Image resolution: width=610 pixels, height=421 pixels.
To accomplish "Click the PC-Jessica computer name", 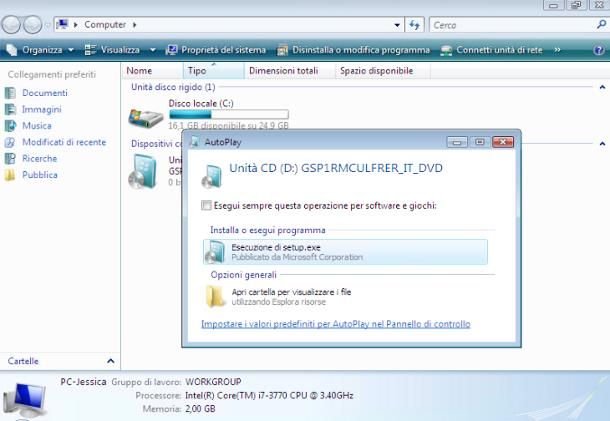I will click(x=83, y=382).
